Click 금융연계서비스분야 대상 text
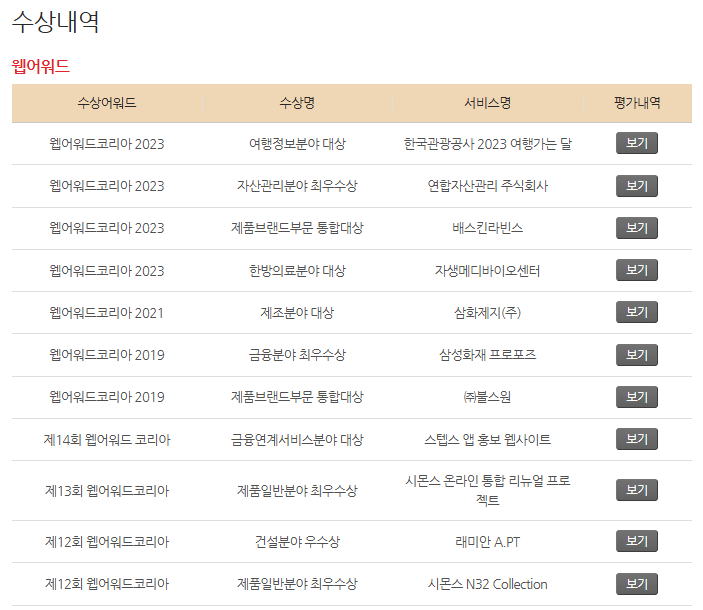Viewport: 703px width, 610px height. point(297,440)
